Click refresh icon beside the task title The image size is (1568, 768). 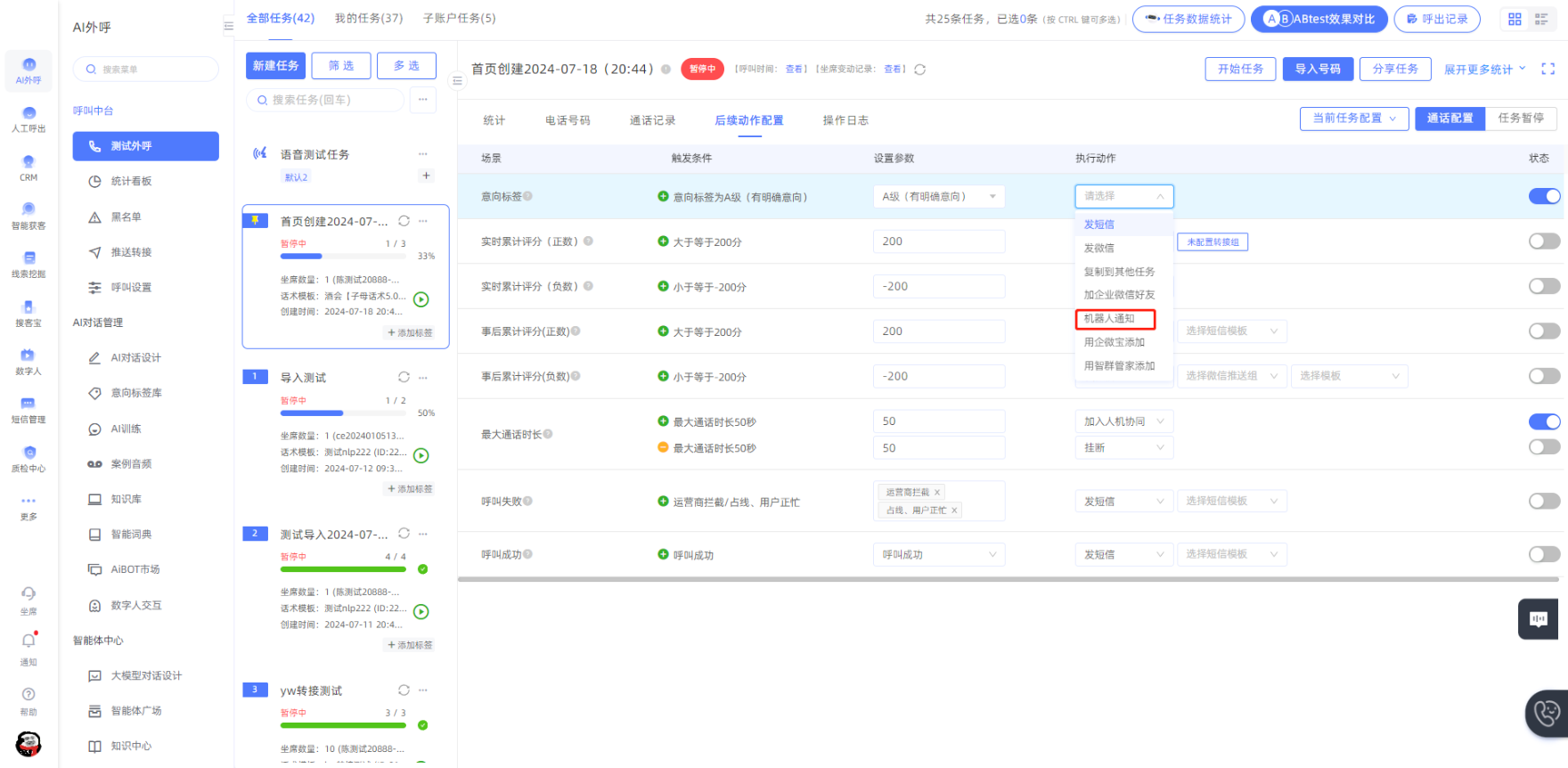920,69
